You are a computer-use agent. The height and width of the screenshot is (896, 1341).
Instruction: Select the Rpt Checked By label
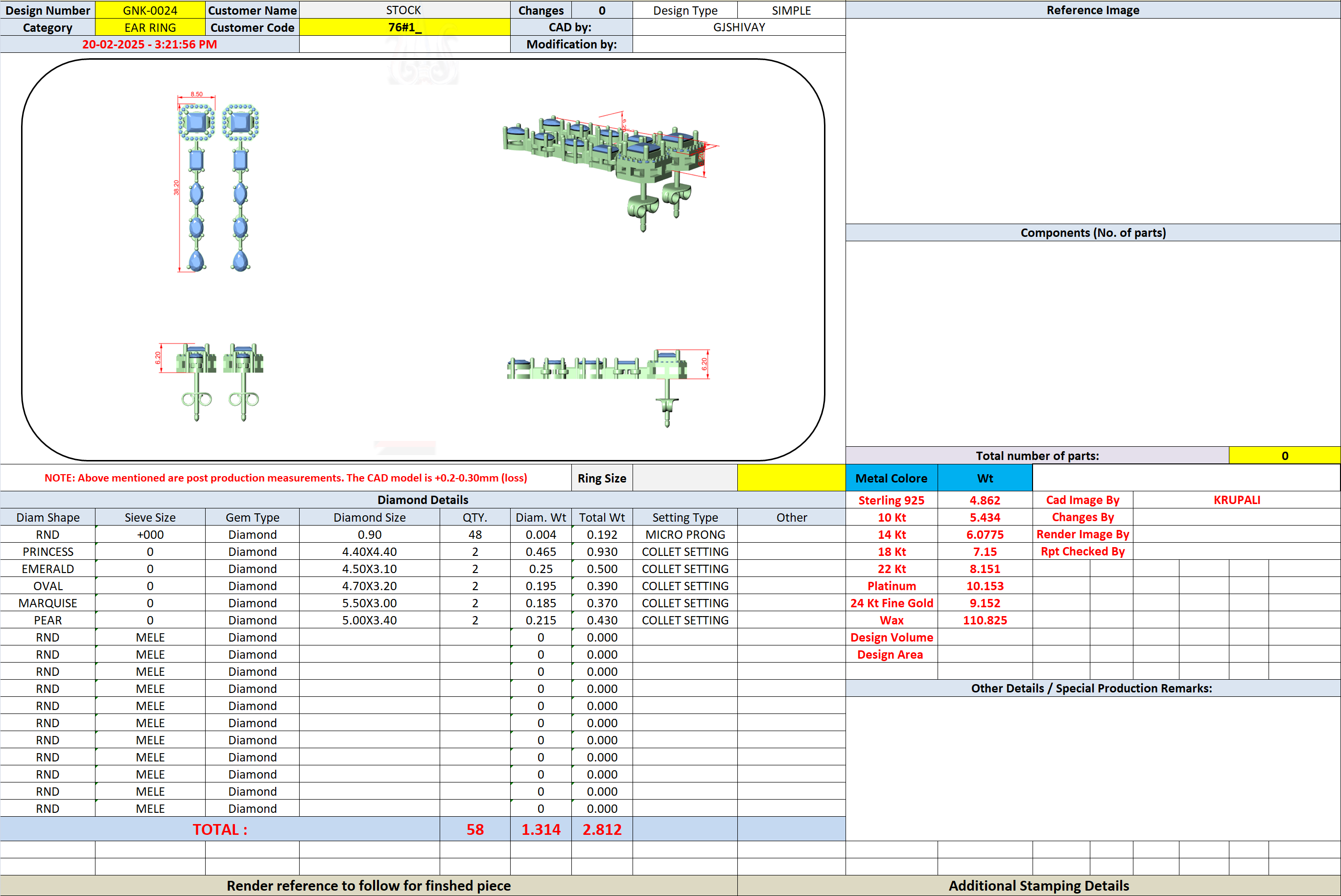coord(1082,551)
